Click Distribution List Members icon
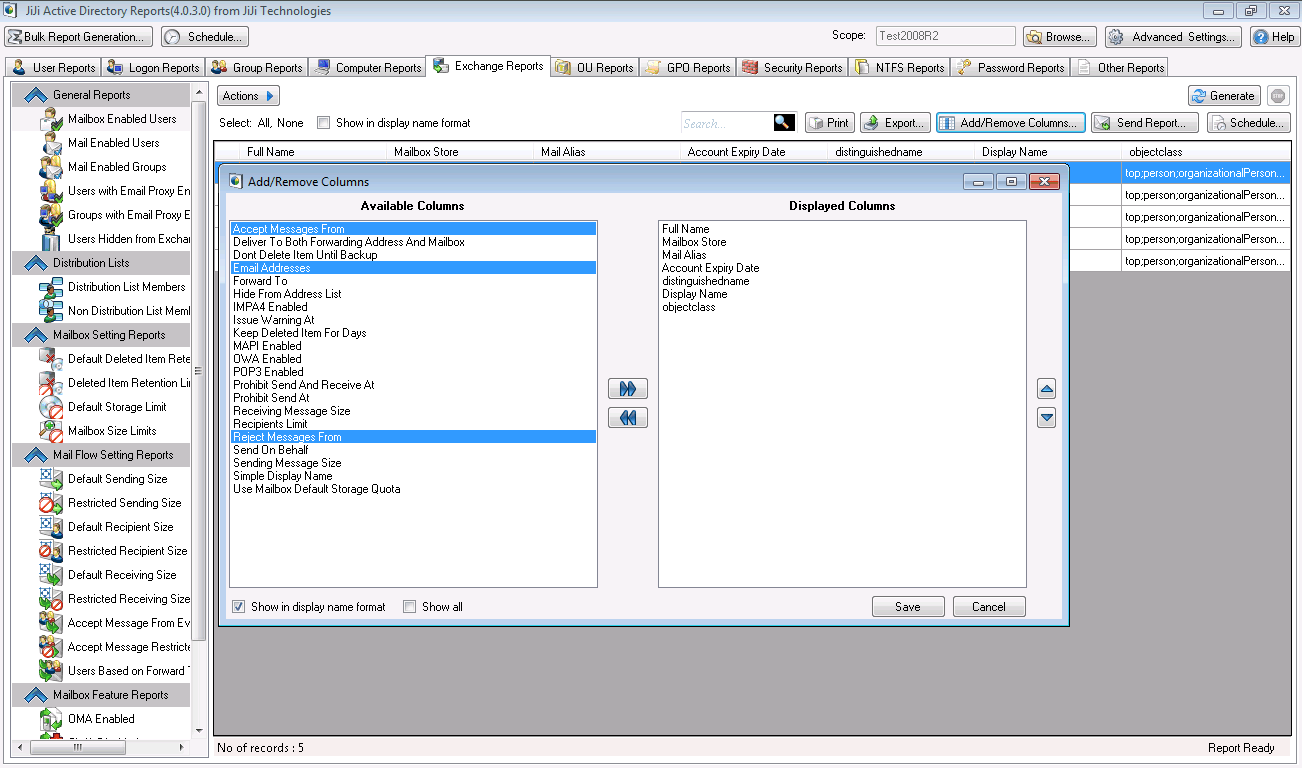The height and width of the screenshot is (768, 1302). click(x=52, y=287)
